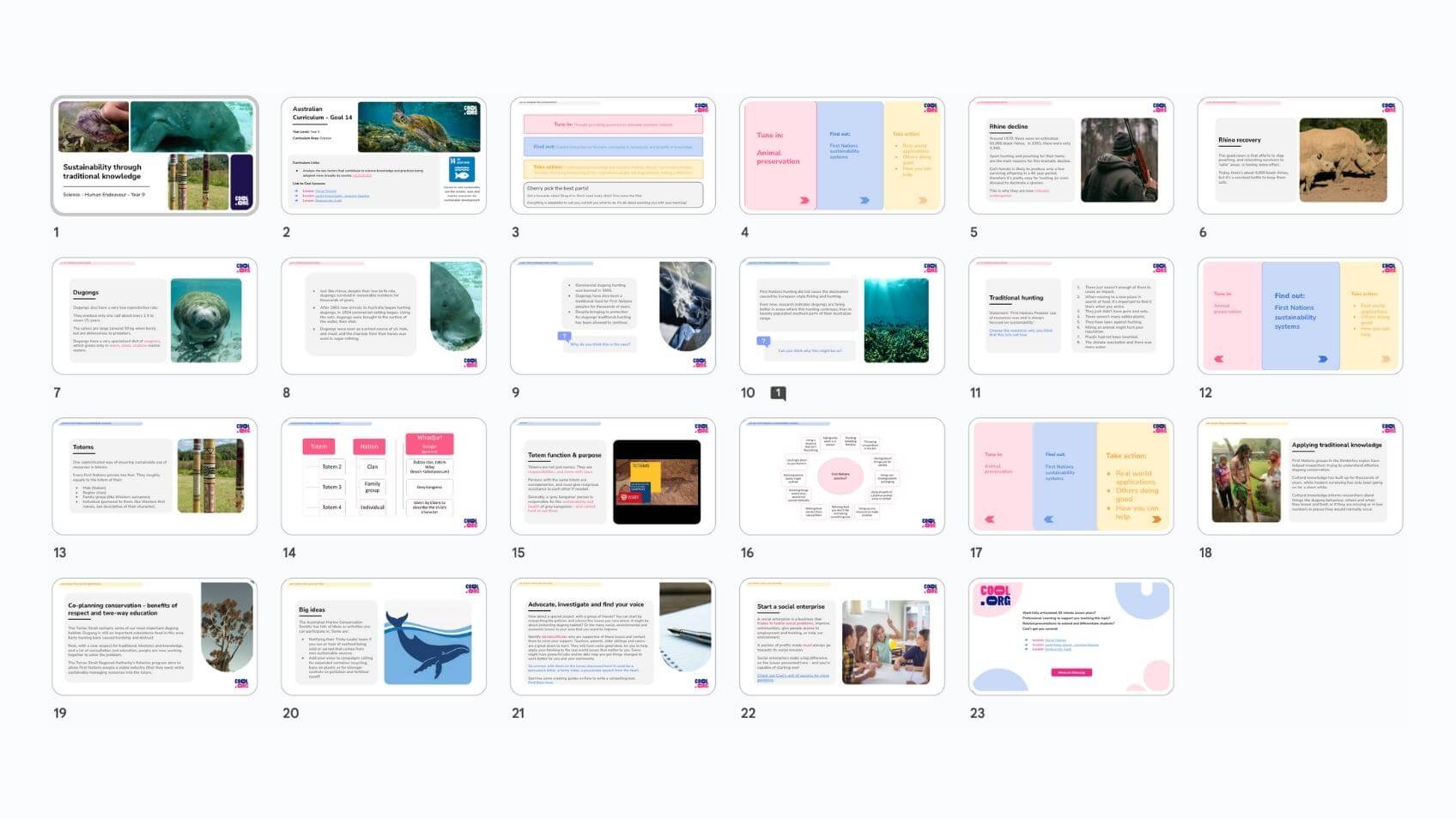Pick the 'Totems' slide thumbnail
The image size is (1456, 819).
click(x=155, y=476)
